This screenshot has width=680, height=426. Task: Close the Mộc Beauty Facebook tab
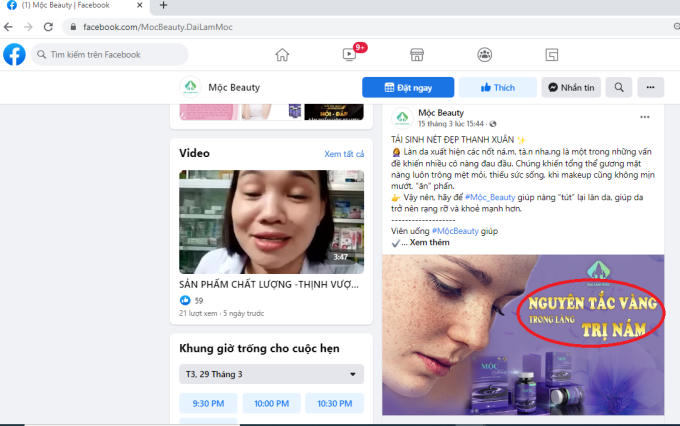(x=140, y=5)
